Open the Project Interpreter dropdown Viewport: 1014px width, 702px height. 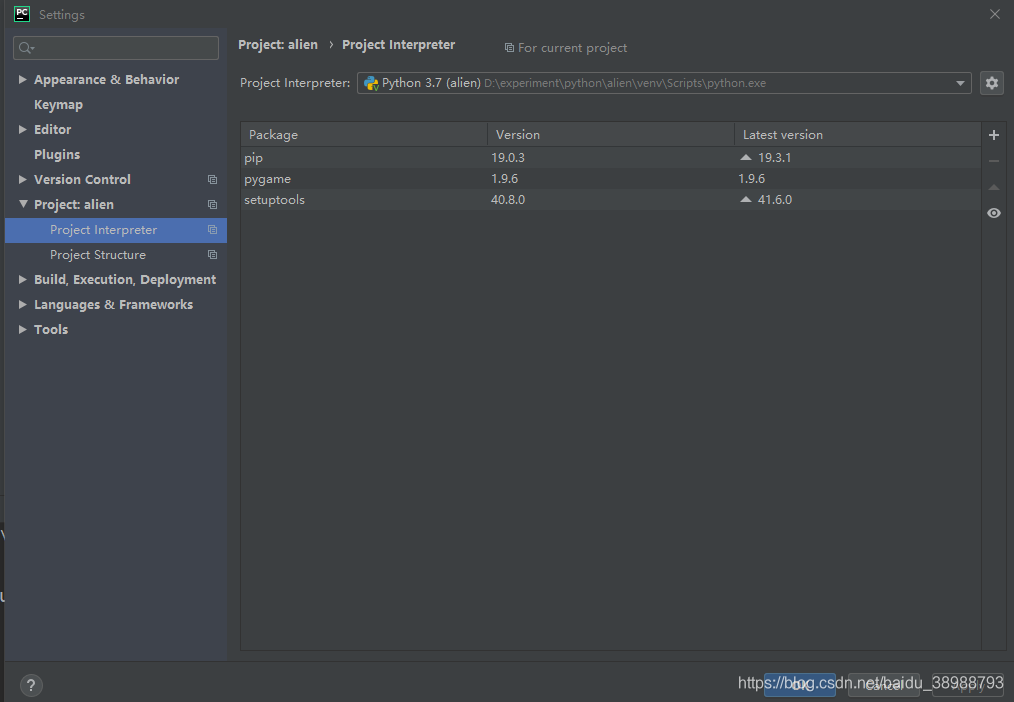pyautogui.click(x=959, y=83)
